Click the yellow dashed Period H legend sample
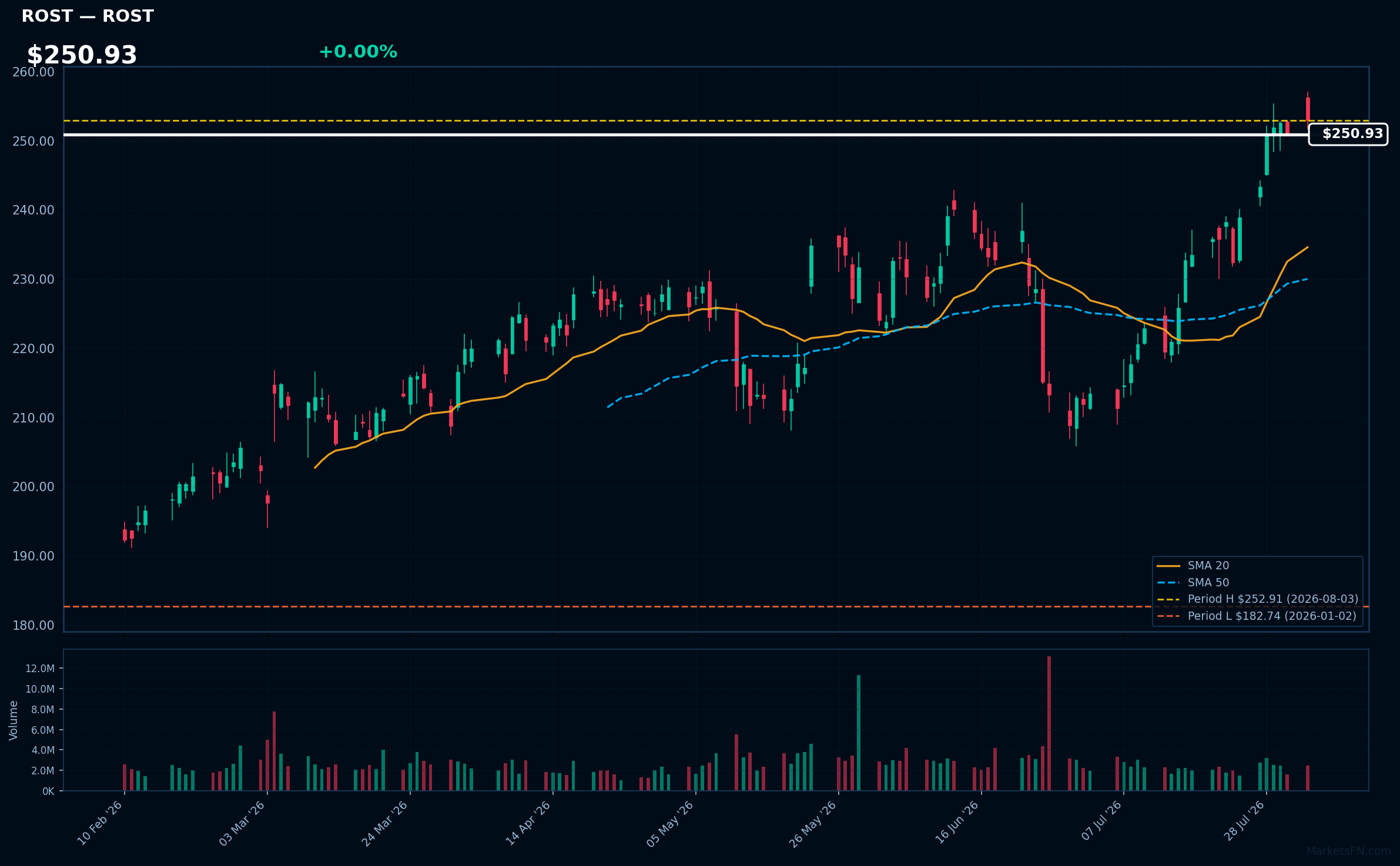 coord(1168,599)
